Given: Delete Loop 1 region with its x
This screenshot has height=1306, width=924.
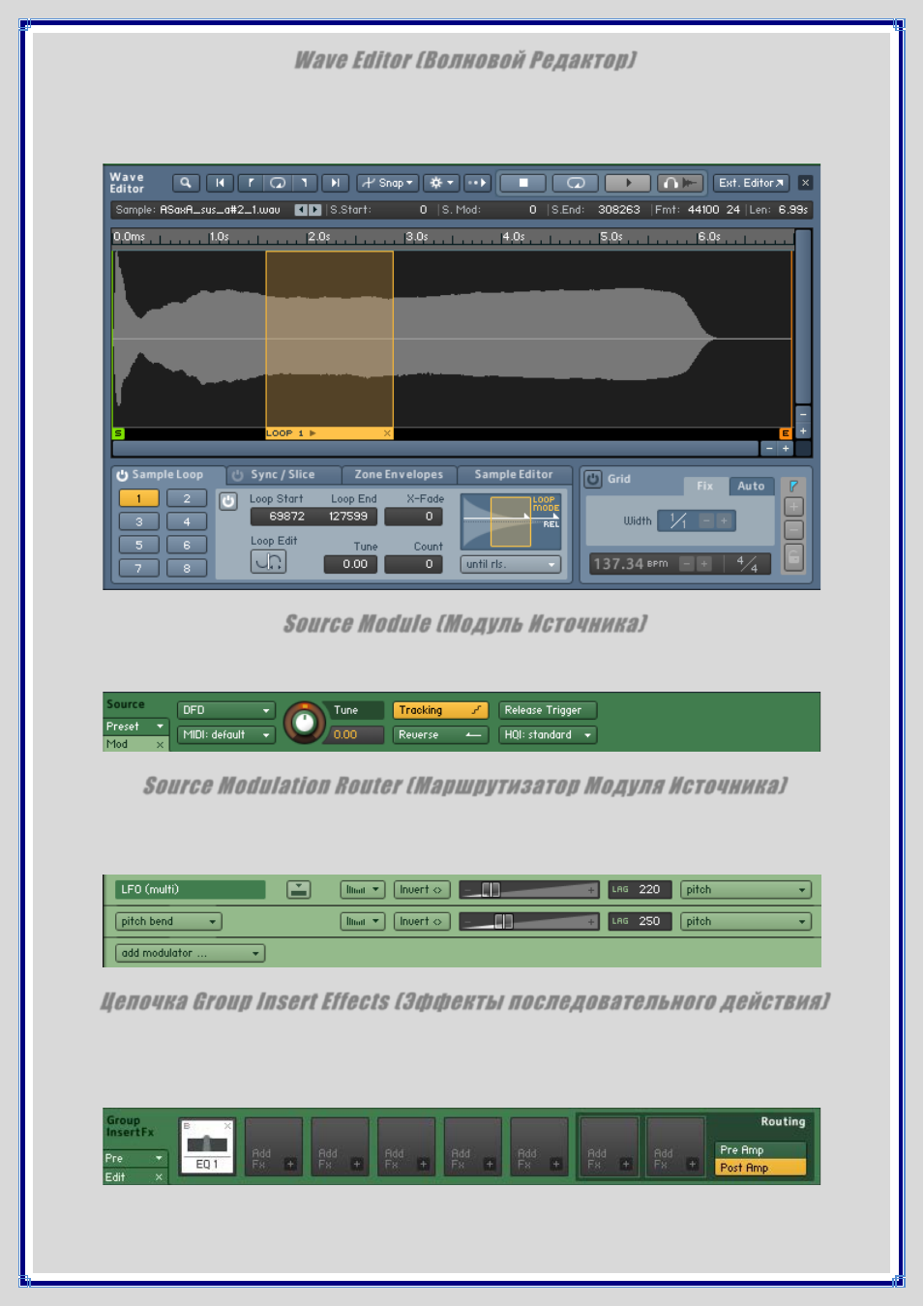Looking at the screenshot, I should [x=387, y=433].
